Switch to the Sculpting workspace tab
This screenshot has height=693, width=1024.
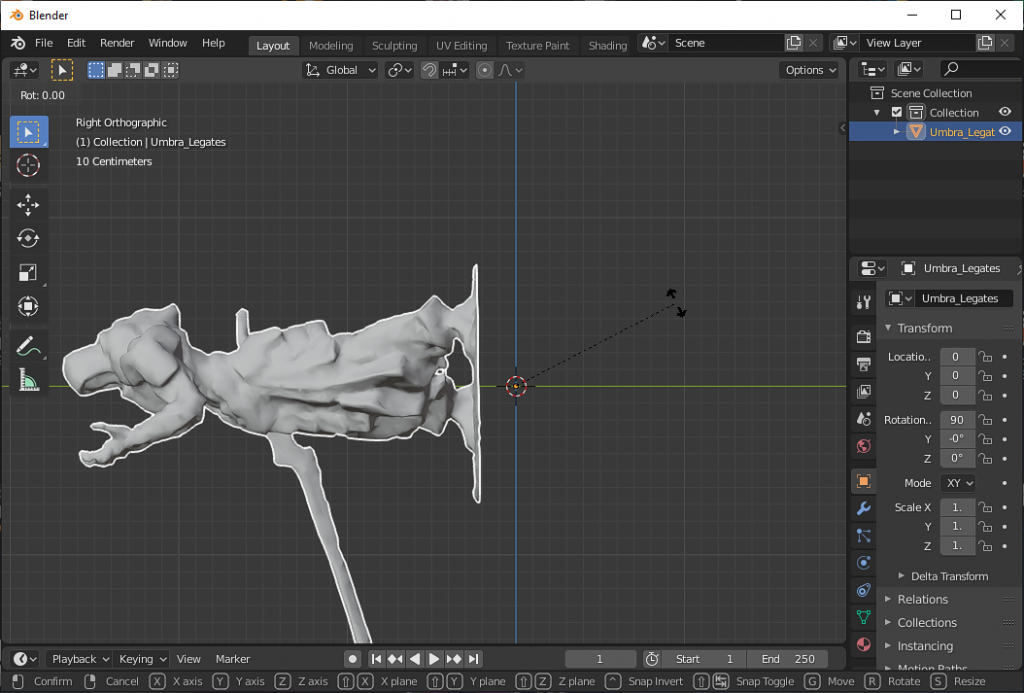point(394,45)
